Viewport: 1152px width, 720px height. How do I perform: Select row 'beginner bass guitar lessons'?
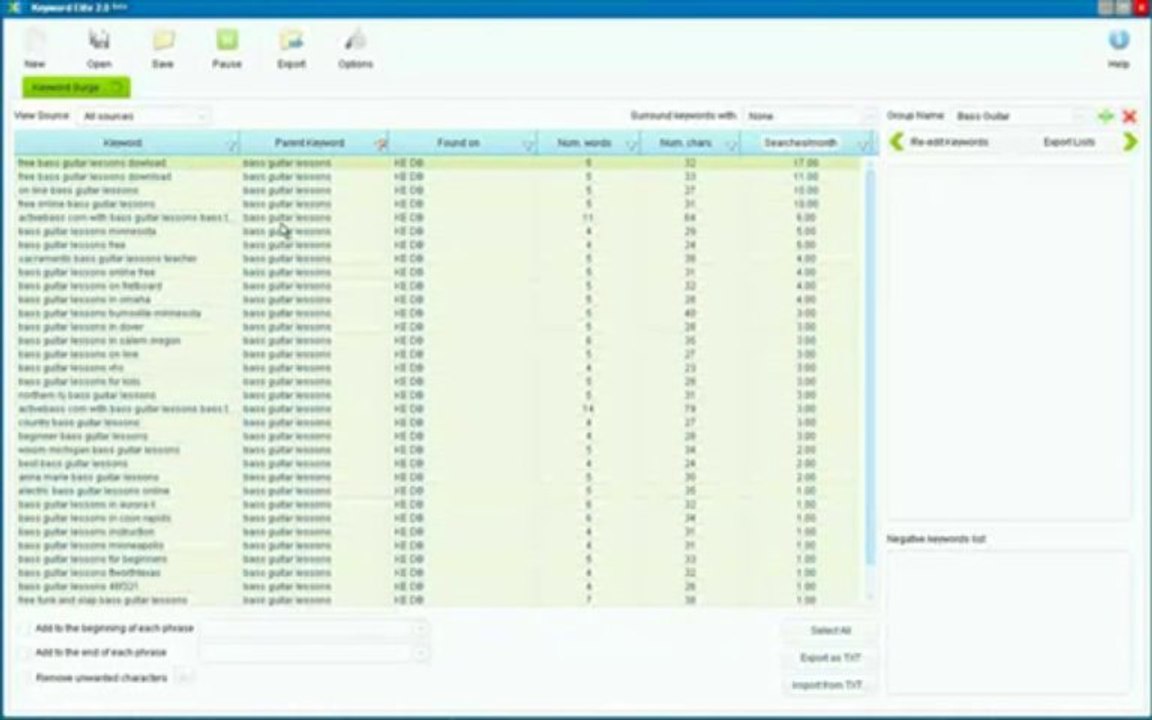[438, 436]
